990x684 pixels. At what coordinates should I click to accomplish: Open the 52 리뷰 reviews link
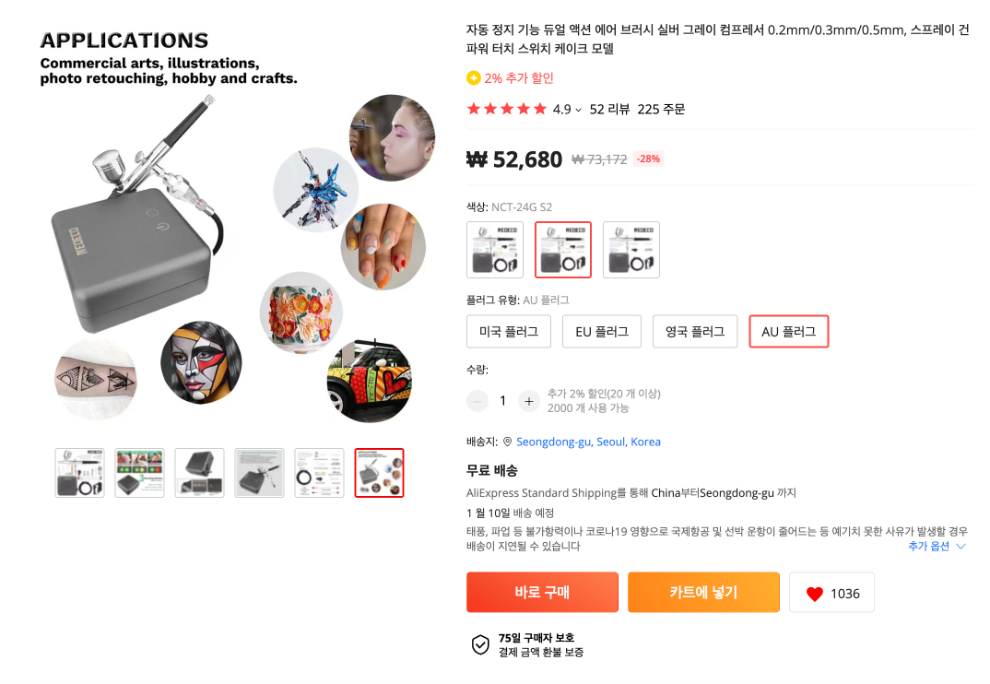(609, 109)
